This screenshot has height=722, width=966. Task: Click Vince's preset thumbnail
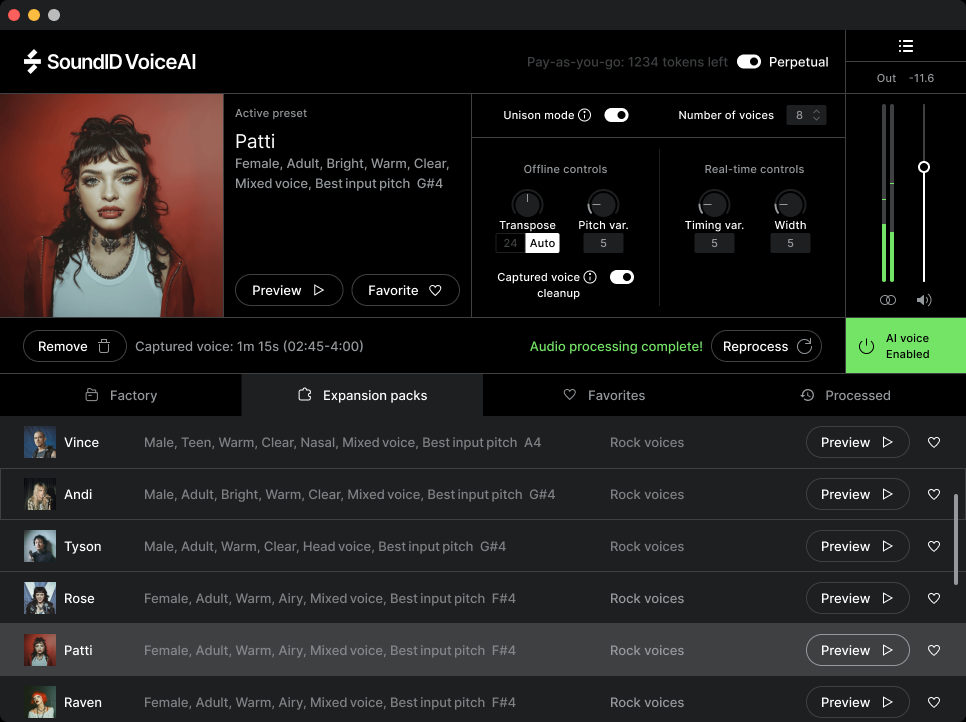[39, 441]
